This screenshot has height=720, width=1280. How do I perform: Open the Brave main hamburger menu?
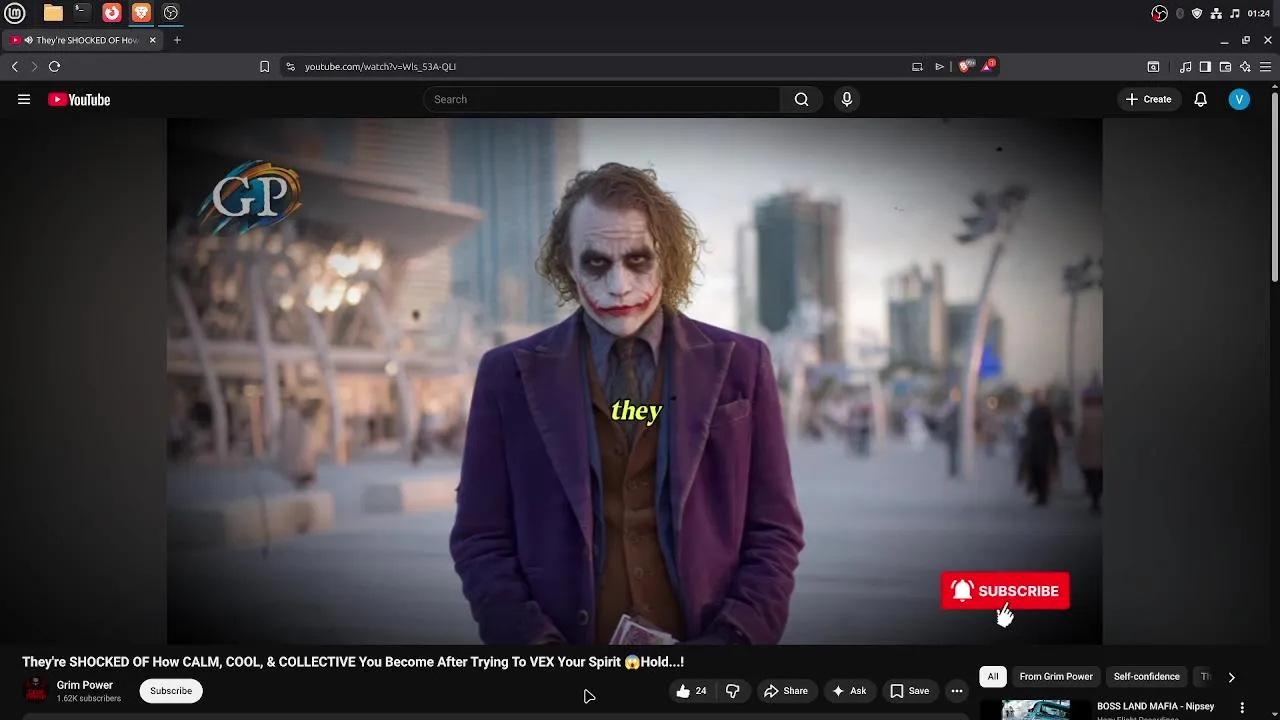click(1267, 66)
